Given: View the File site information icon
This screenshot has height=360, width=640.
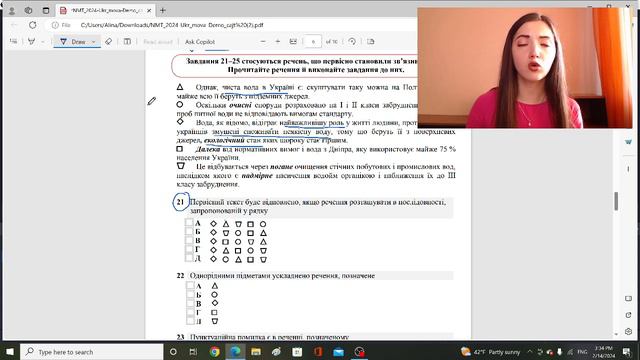Looking at the screenshot, I should pos(61,25).
